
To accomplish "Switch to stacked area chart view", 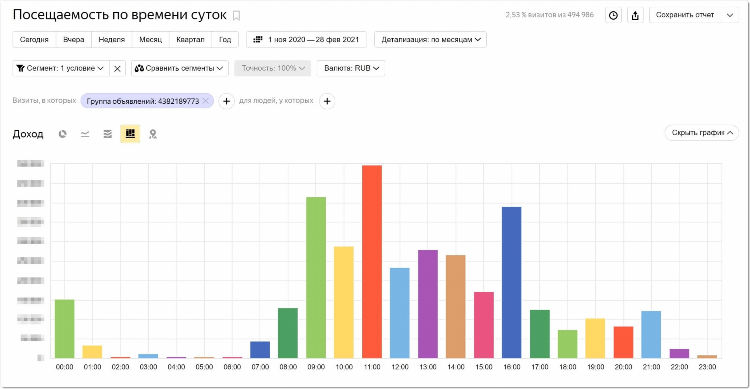I will [108, 134].
